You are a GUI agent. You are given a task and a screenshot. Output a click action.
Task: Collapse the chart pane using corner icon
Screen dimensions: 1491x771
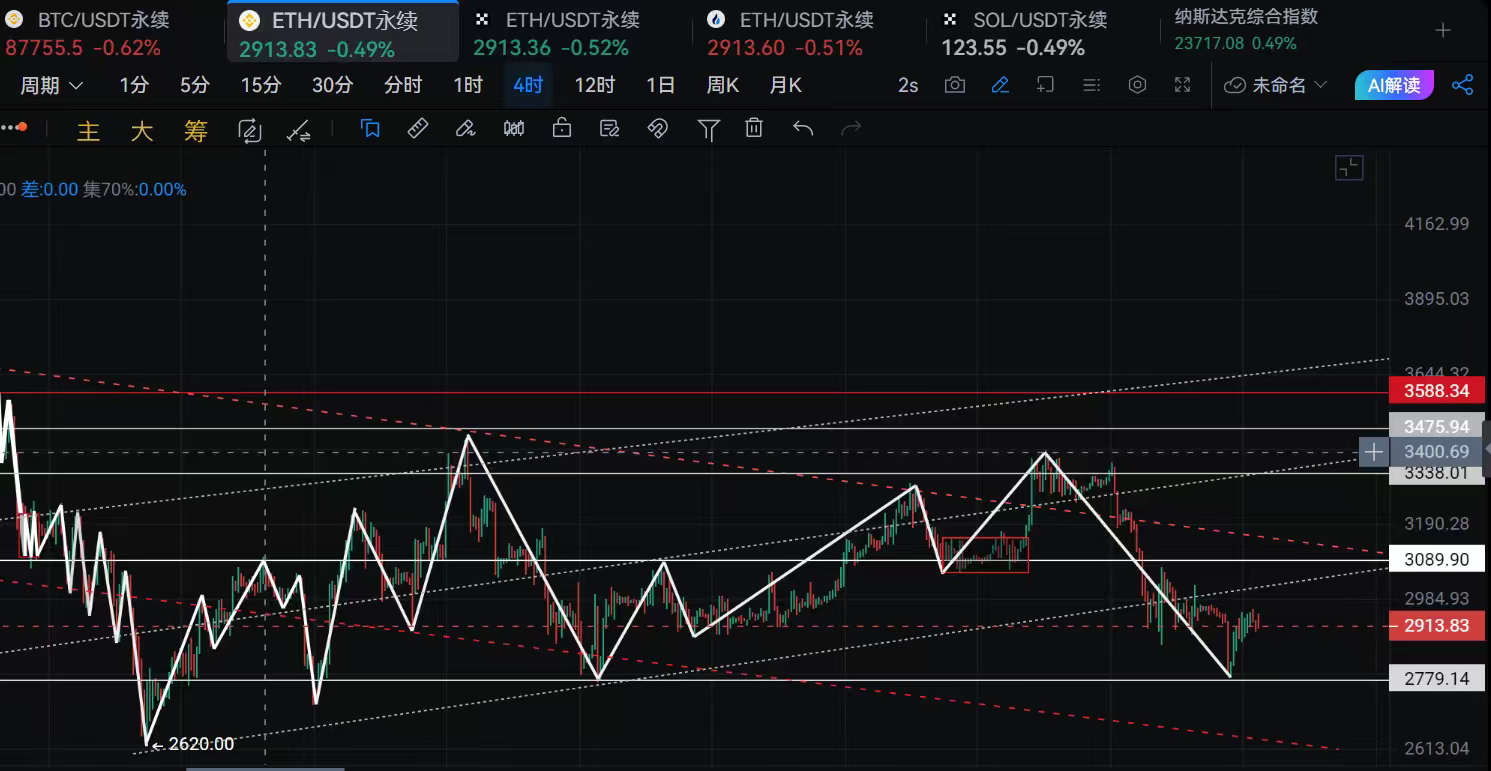click(1349, 168)
